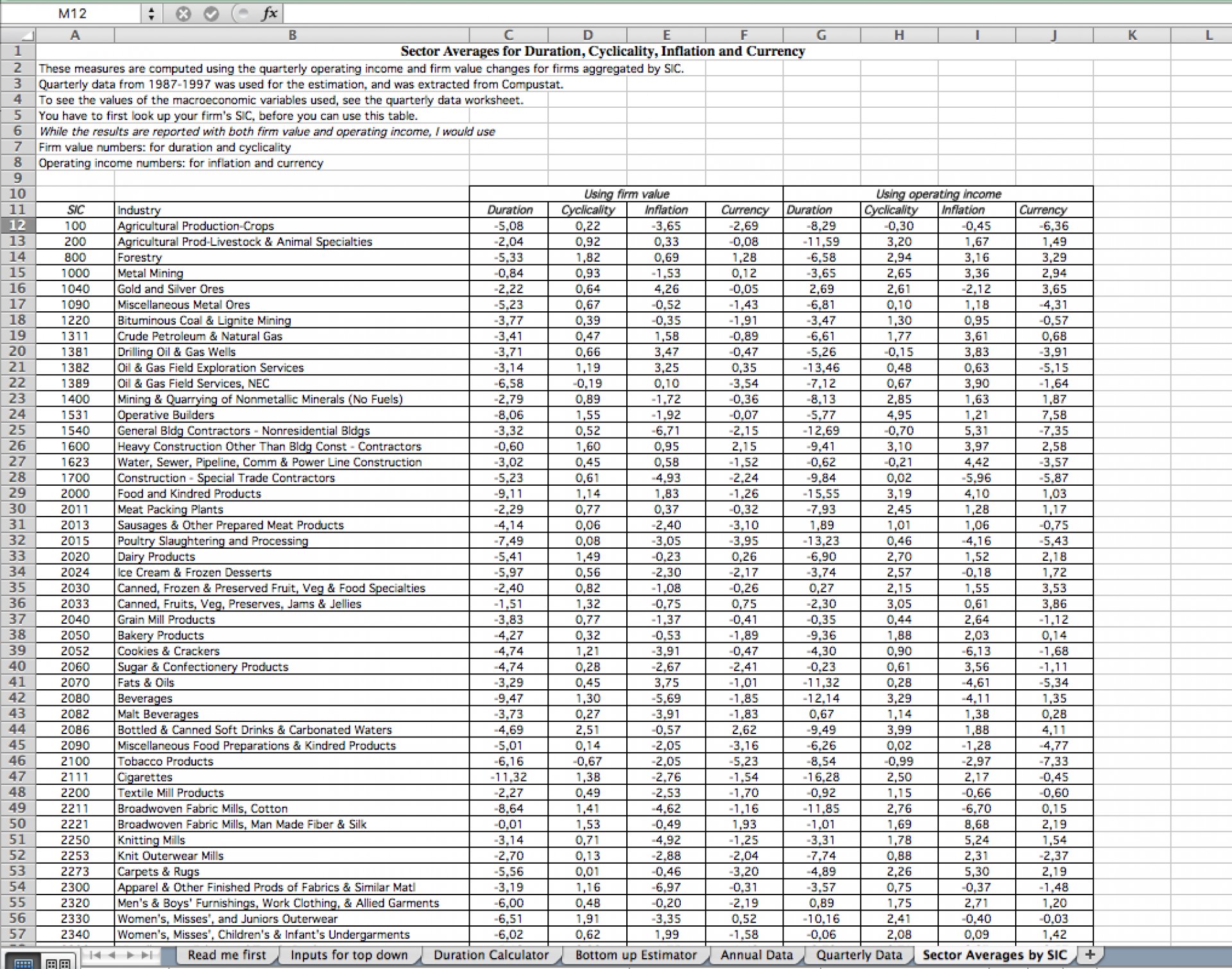This screenshot has width=1232, height=969.
Task: Click the 'Beverages' cell in row 42
Action: (x=292, y=698)
